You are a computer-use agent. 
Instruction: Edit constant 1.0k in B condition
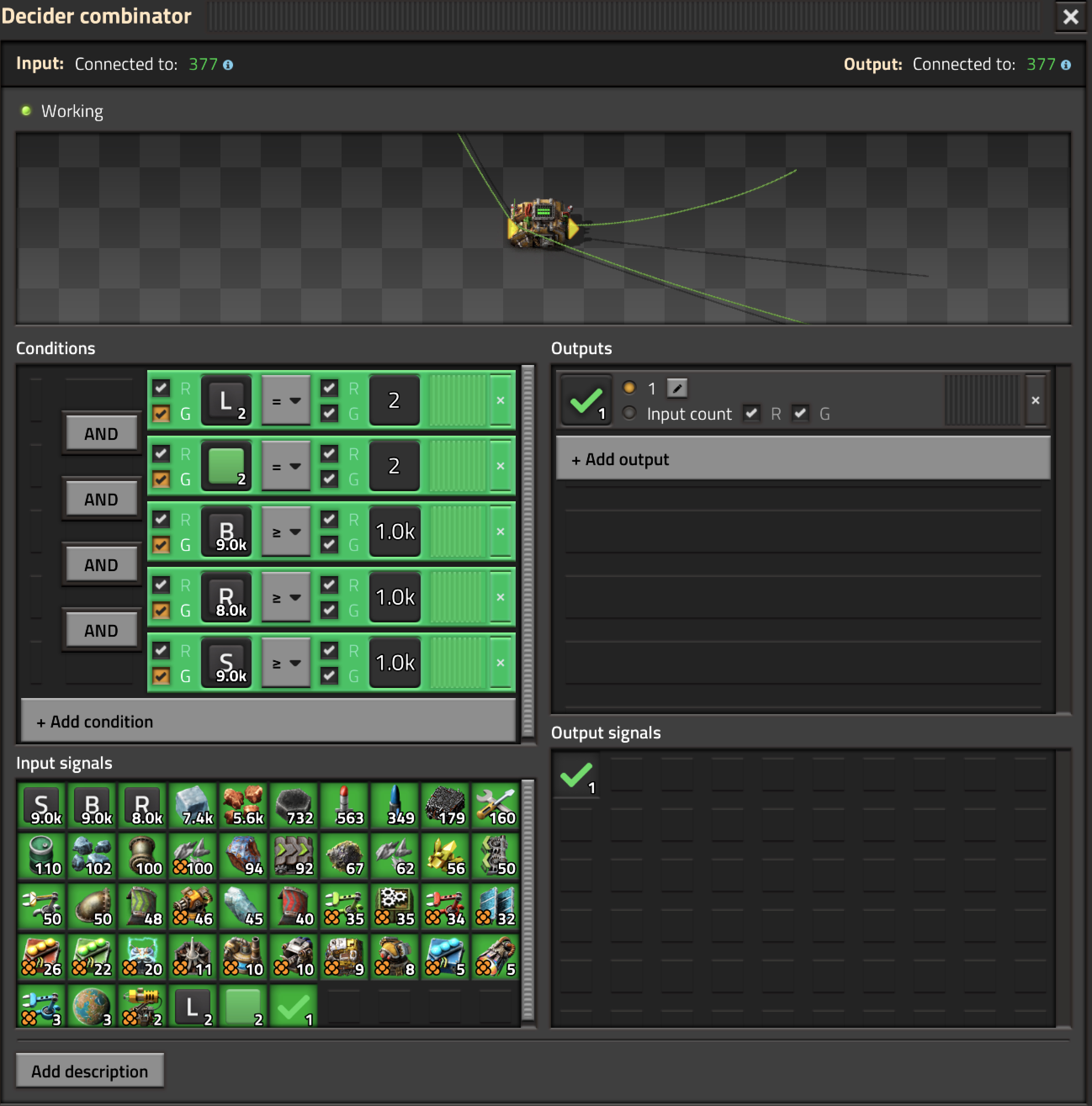[395, 531]
